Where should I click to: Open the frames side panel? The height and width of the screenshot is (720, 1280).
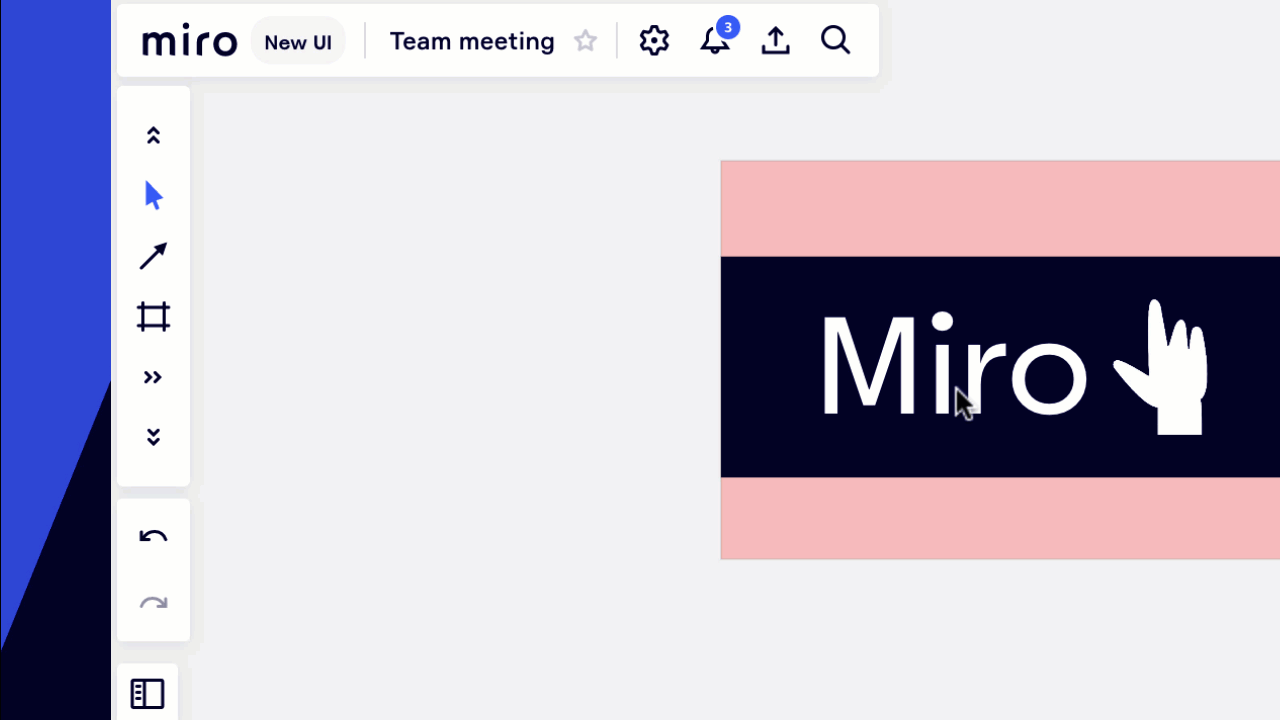[x=147, y=694]
